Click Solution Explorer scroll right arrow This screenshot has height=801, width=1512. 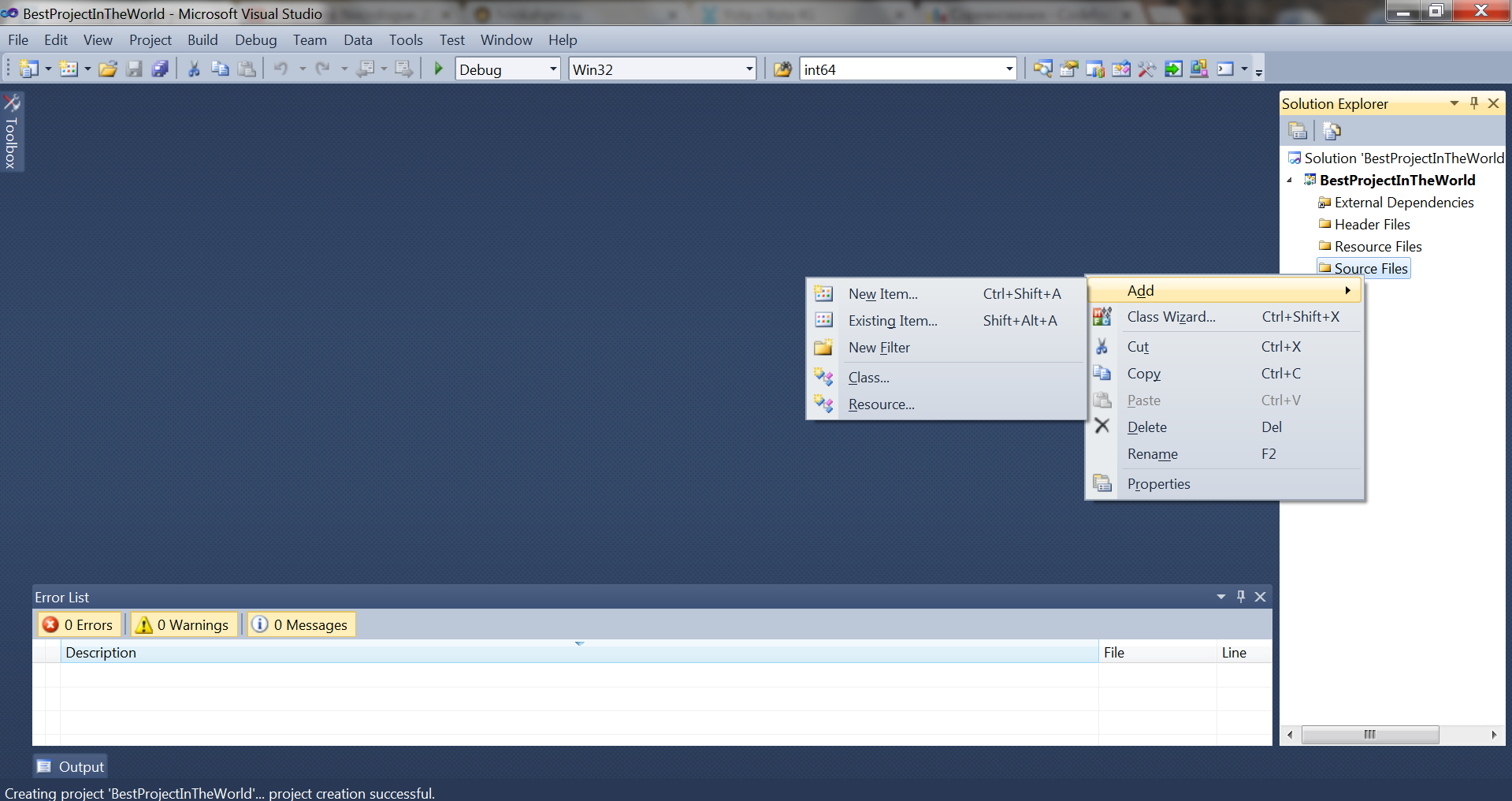coord(1494,735)
